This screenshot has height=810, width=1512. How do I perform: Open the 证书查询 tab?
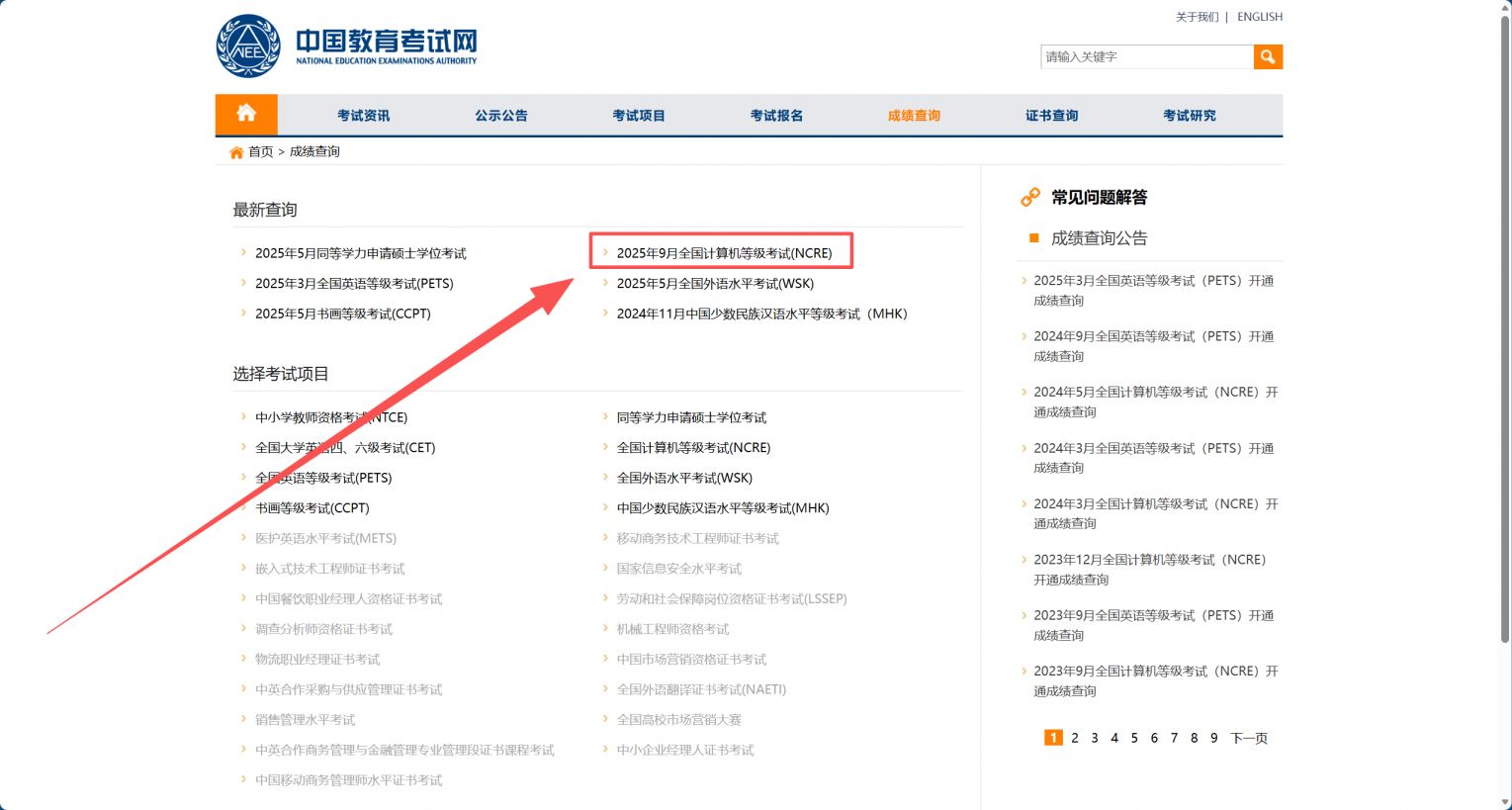point(1051,115)
